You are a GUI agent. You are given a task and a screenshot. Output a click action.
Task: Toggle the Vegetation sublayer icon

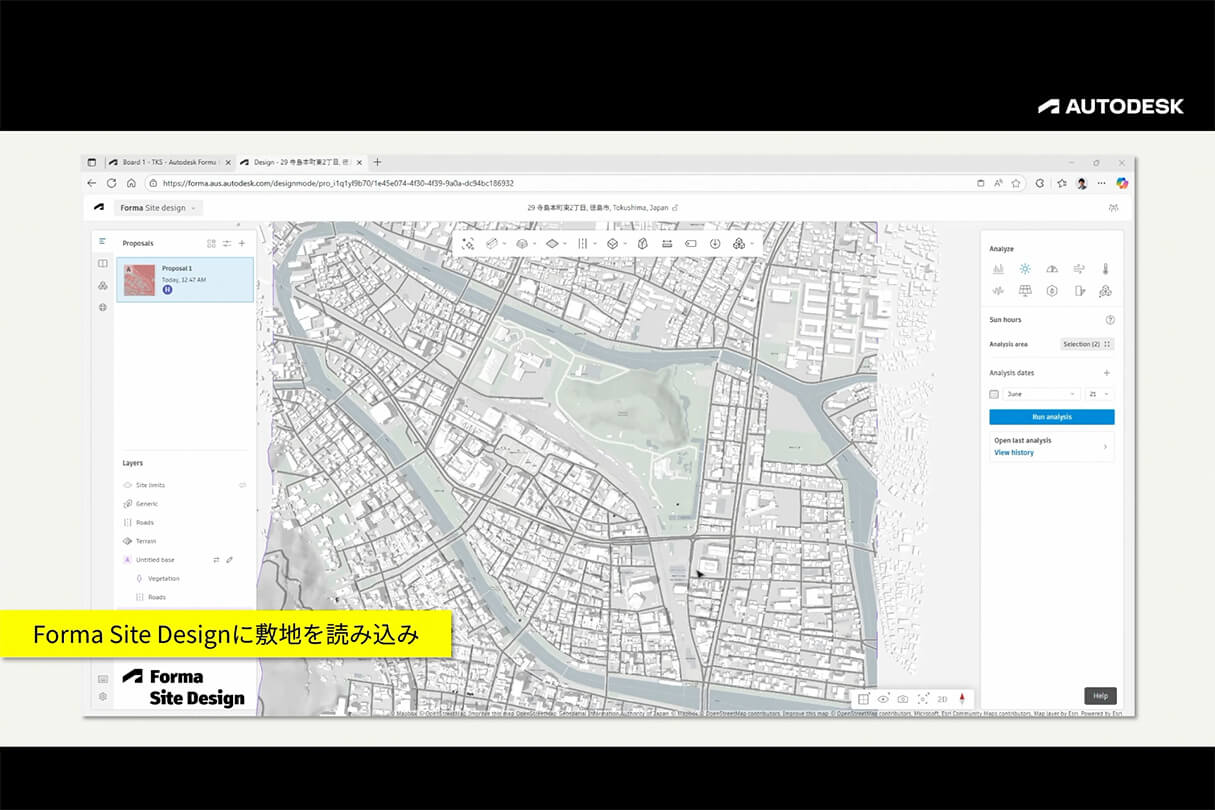139,579
